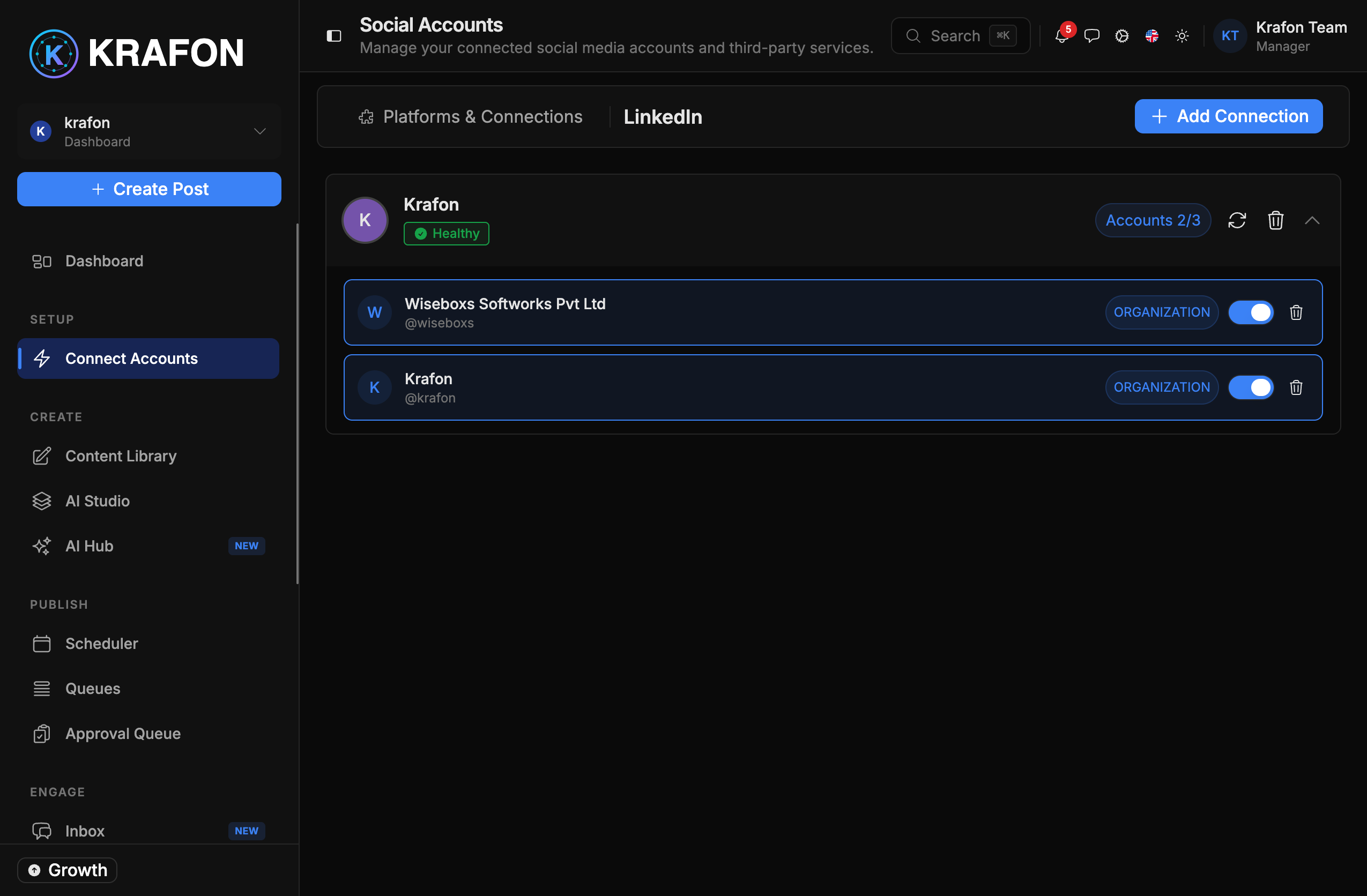Click ORGANIZATION tag on Wiseboxs row
Image resolution: width=1367 pixels, height=896 pixels.
click(1161, 312)
